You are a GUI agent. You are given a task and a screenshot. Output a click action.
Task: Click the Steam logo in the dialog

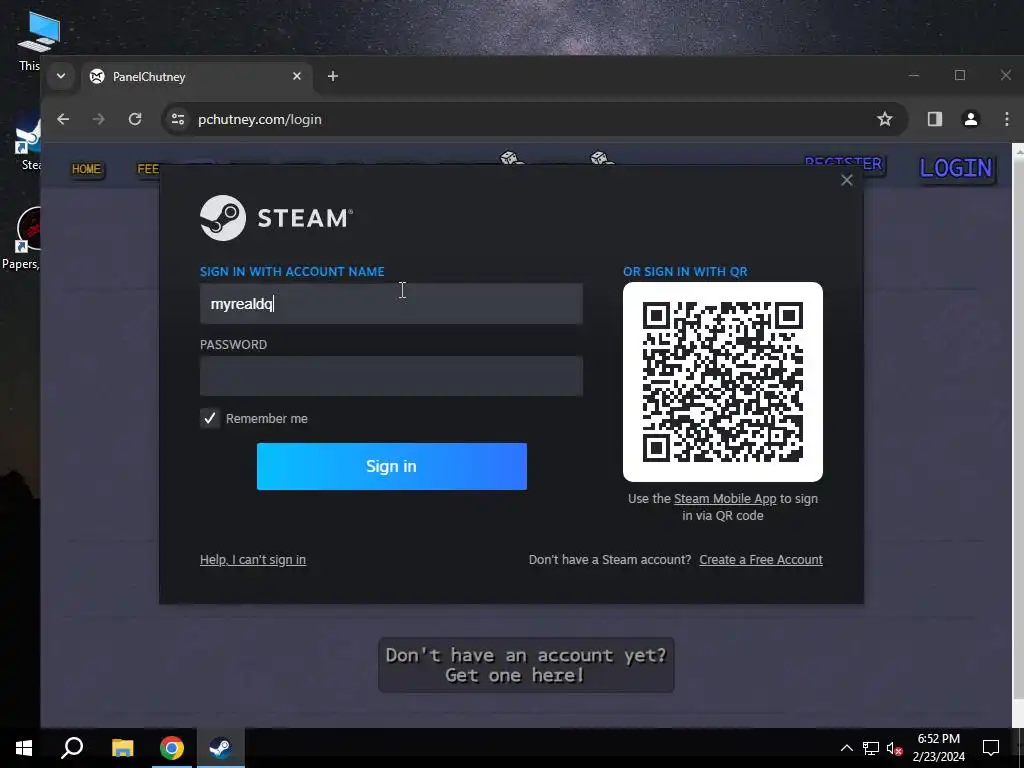[x=276, y=218]
